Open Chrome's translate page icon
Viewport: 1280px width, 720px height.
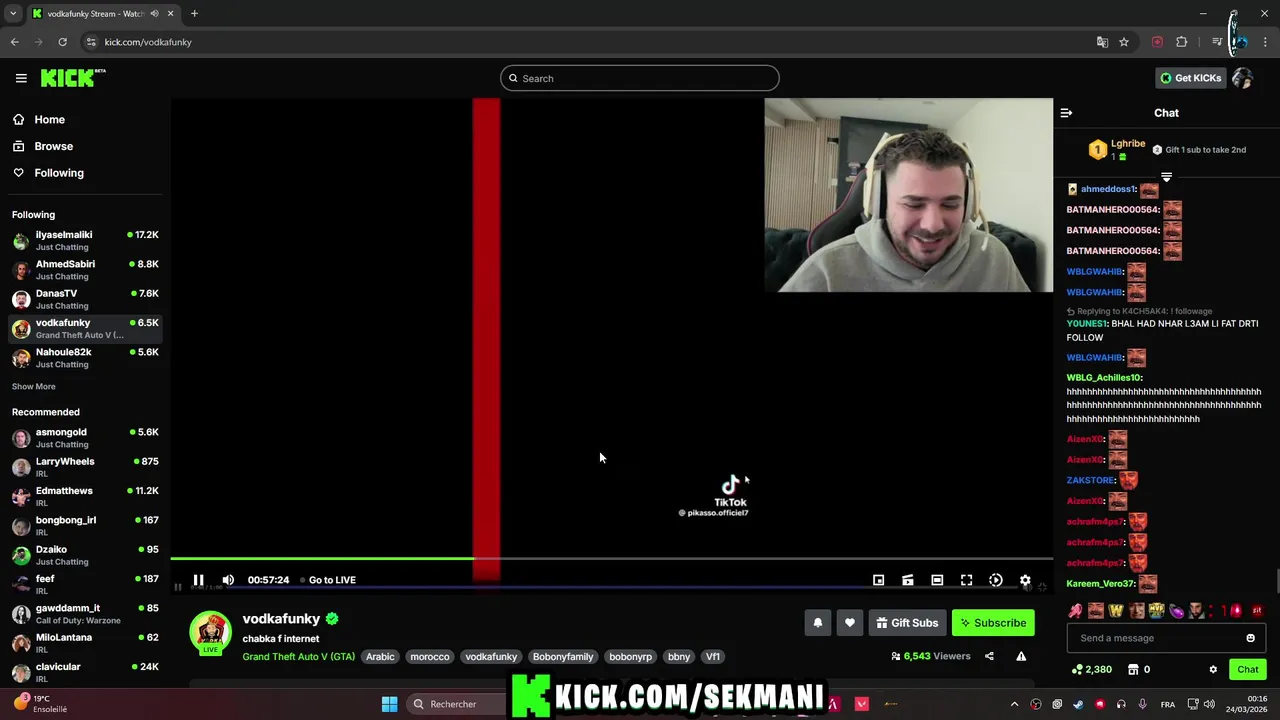pos(1102,42)
